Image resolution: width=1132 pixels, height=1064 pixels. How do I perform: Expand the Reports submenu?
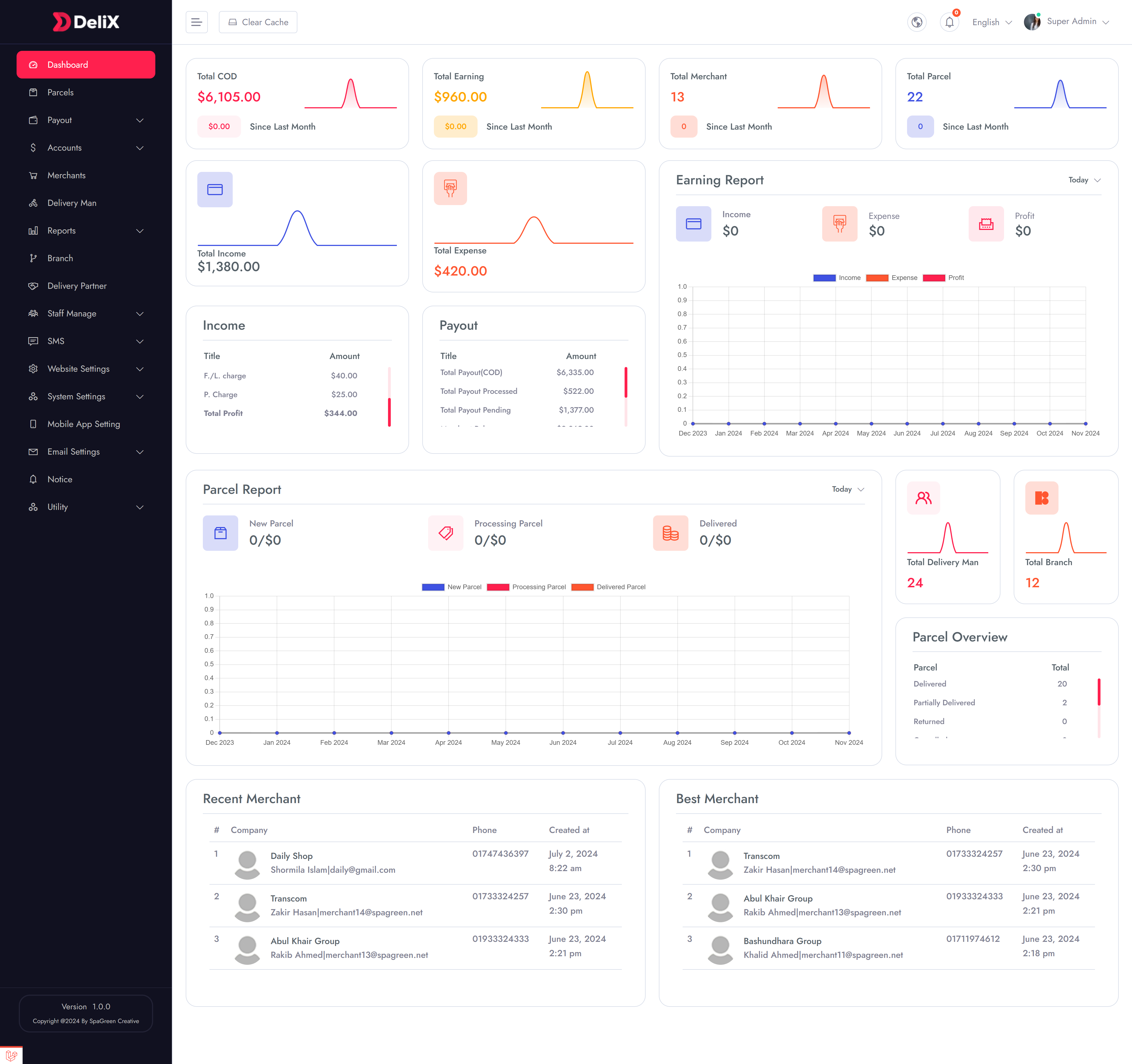pos(85,230)
